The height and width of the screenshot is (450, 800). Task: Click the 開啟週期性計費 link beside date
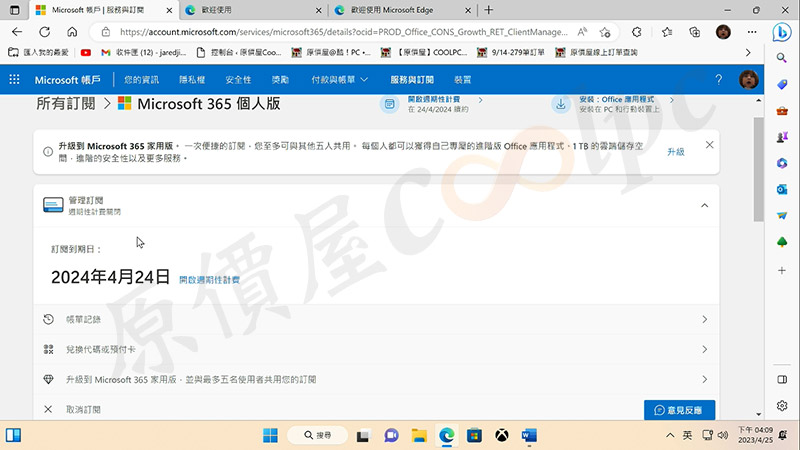(209, 280)
